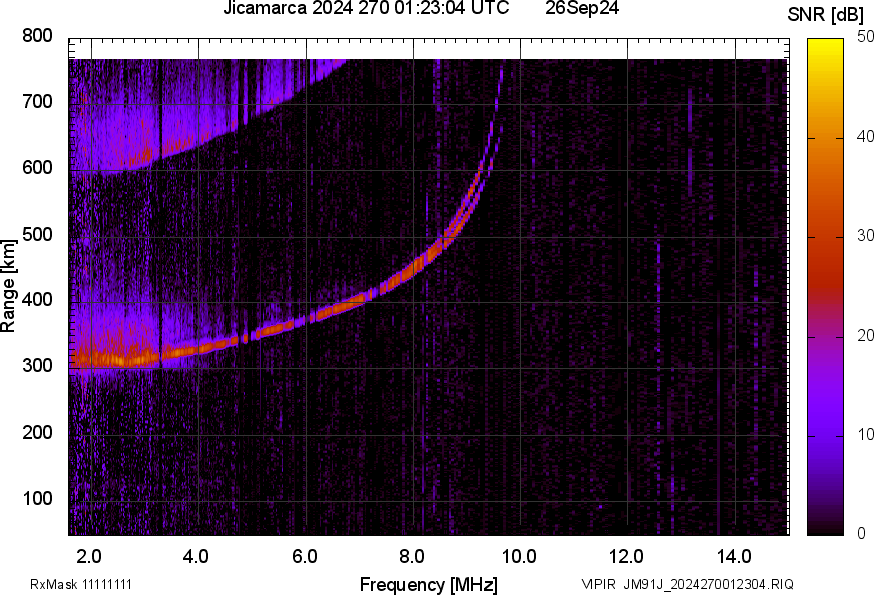Click the date label '26Sep24'
The width and height of the screenshot is (874, 595).
582,8
